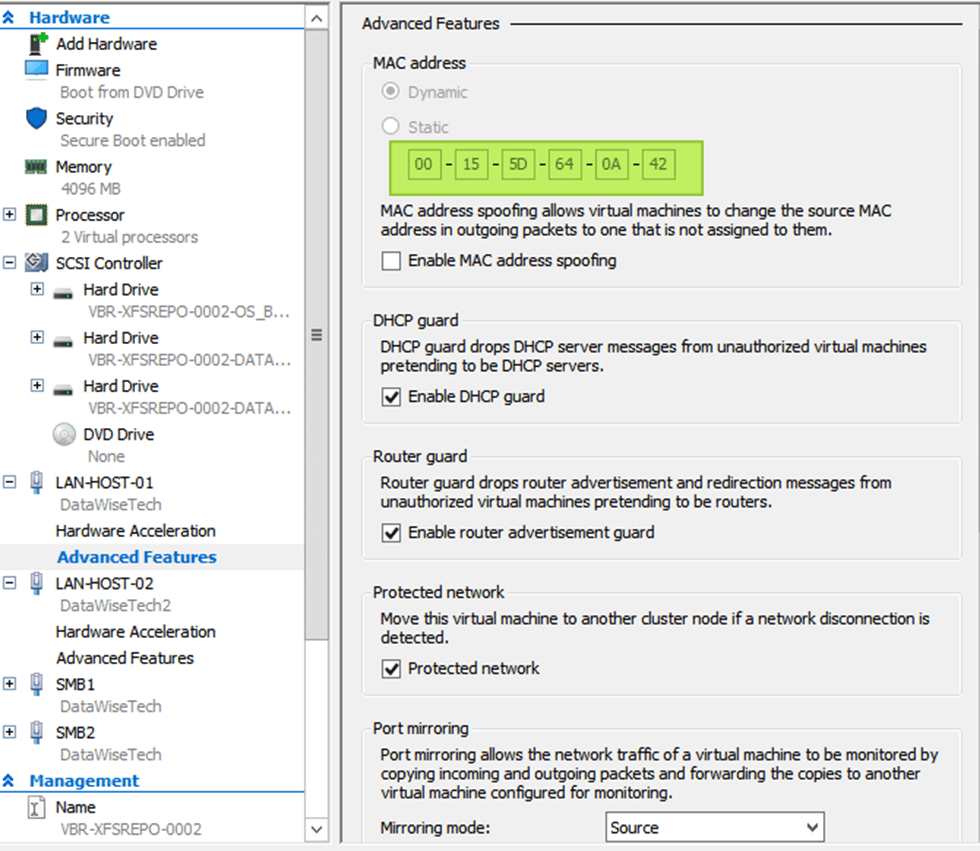Click the Add Hardware icon
Image resolution: width=980 pixels, height=851 pixels.
tap(38, 44)
